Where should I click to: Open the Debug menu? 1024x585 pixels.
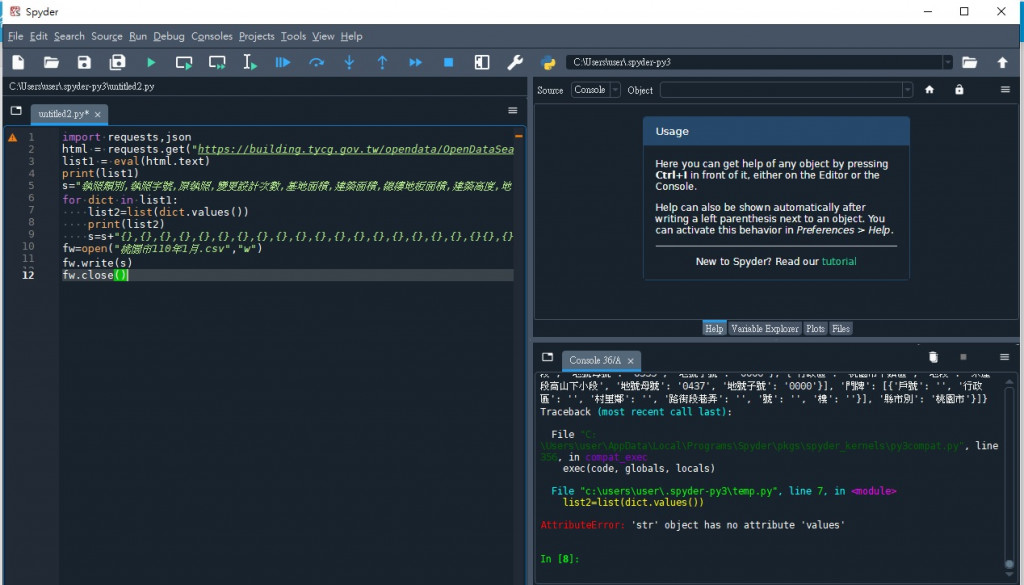tap(168, 36)
